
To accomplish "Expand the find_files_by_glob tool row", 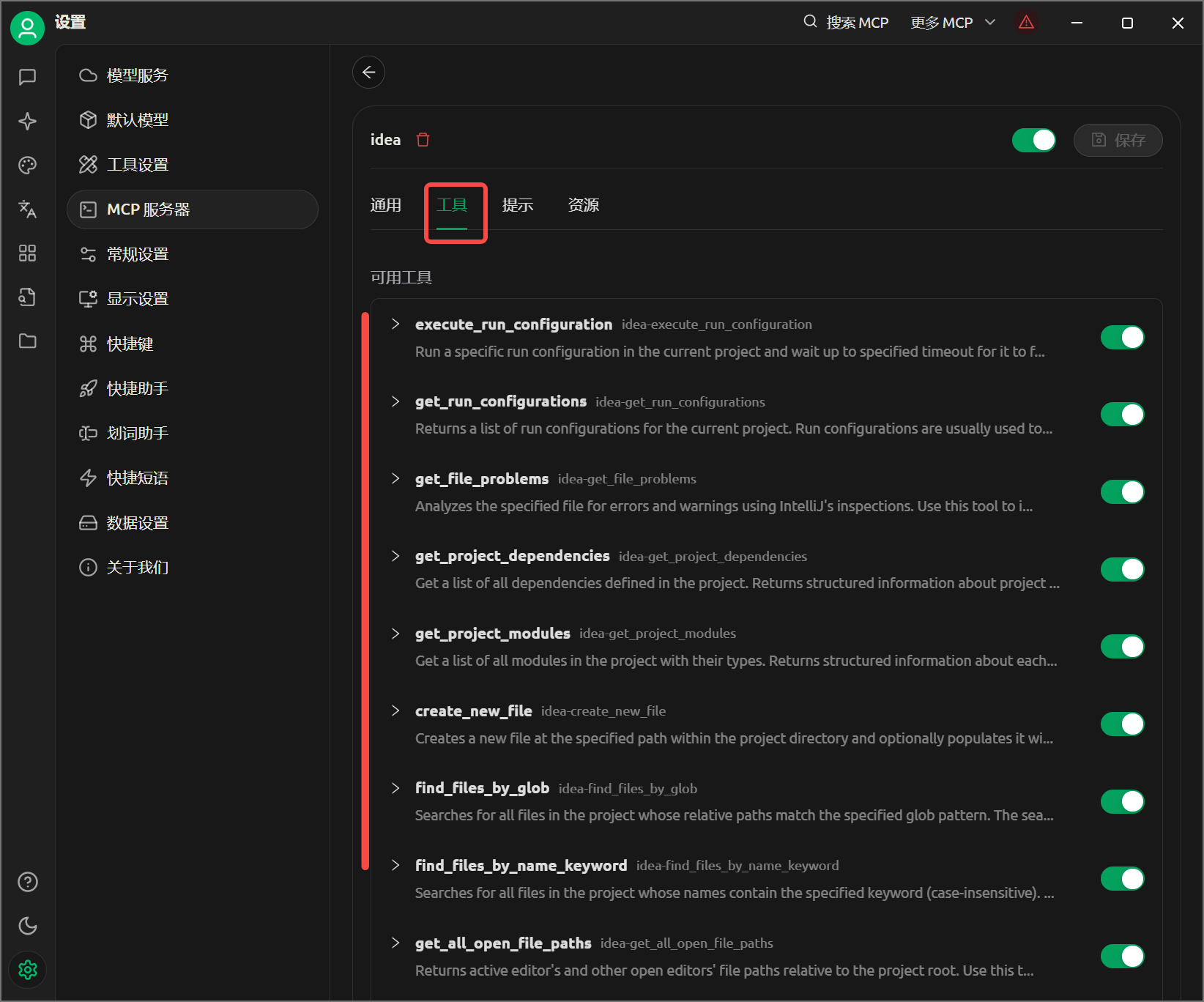I will tap(395, 788).
